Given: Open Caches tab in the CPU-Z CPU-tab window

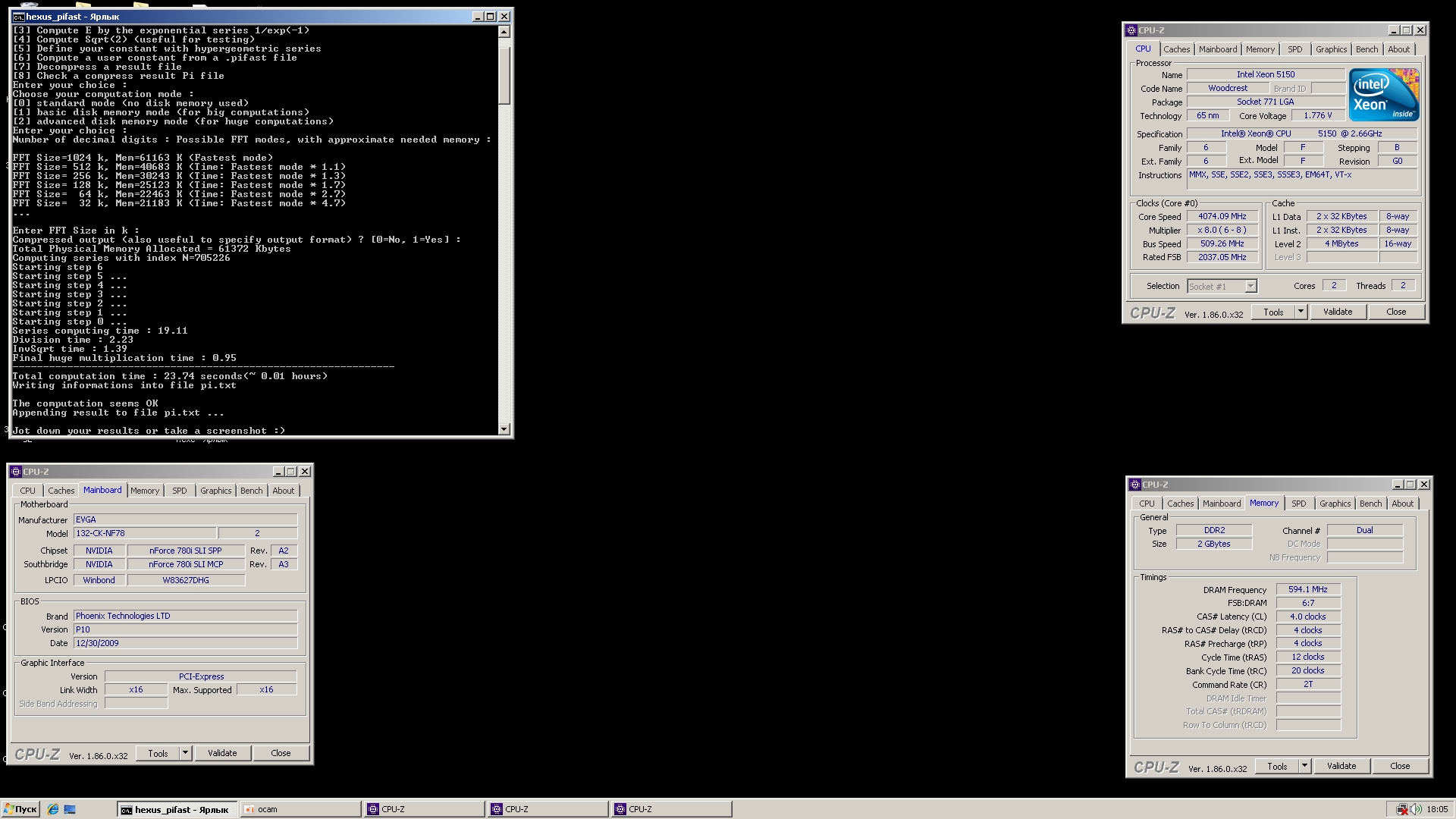Looking at the screenshot, I should (1176, 49).
